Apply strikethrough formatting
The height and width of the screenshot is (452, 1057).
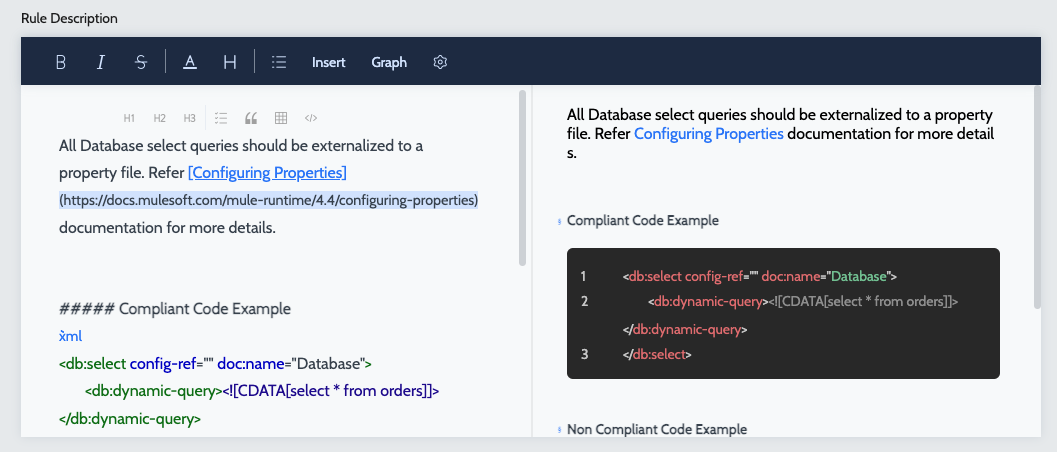point(141,63)
